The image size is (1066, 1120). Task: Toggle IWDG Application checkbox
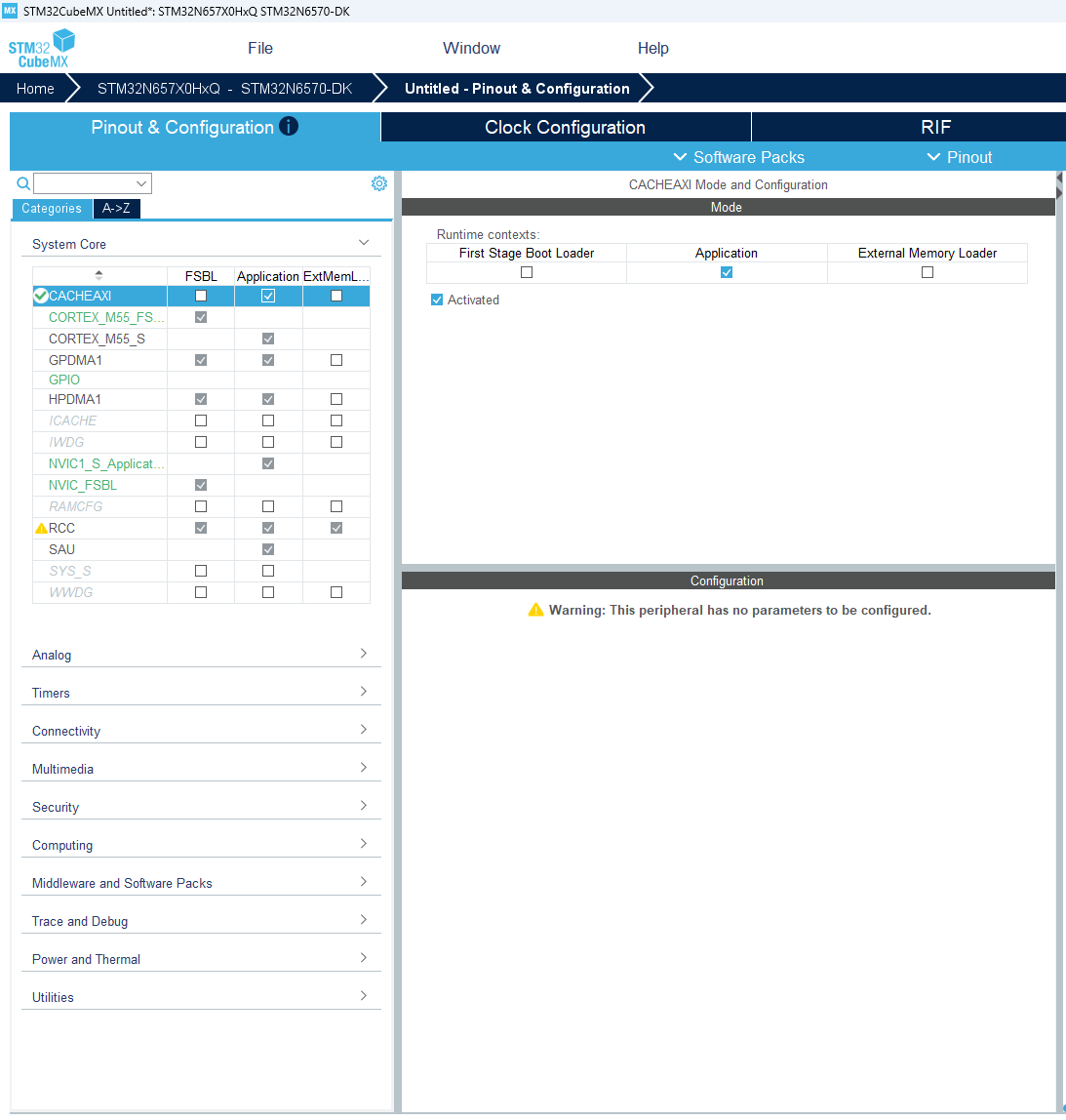click(x=268, y=442)
